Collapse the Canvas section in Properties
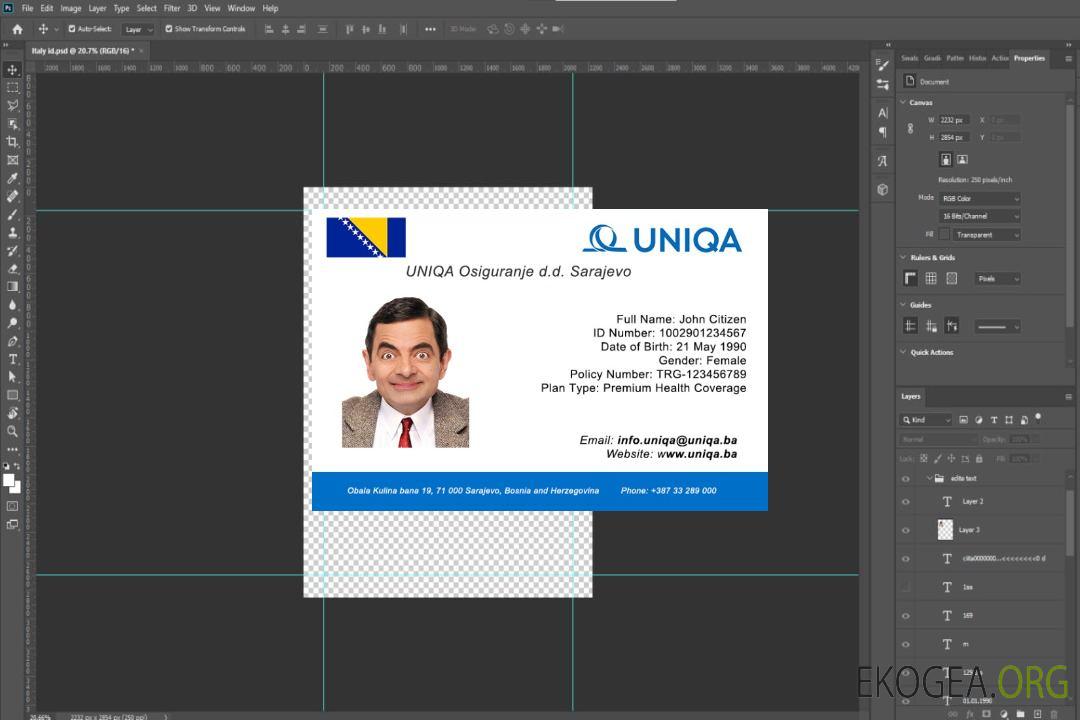1080x720 pixels. [903, 102]
